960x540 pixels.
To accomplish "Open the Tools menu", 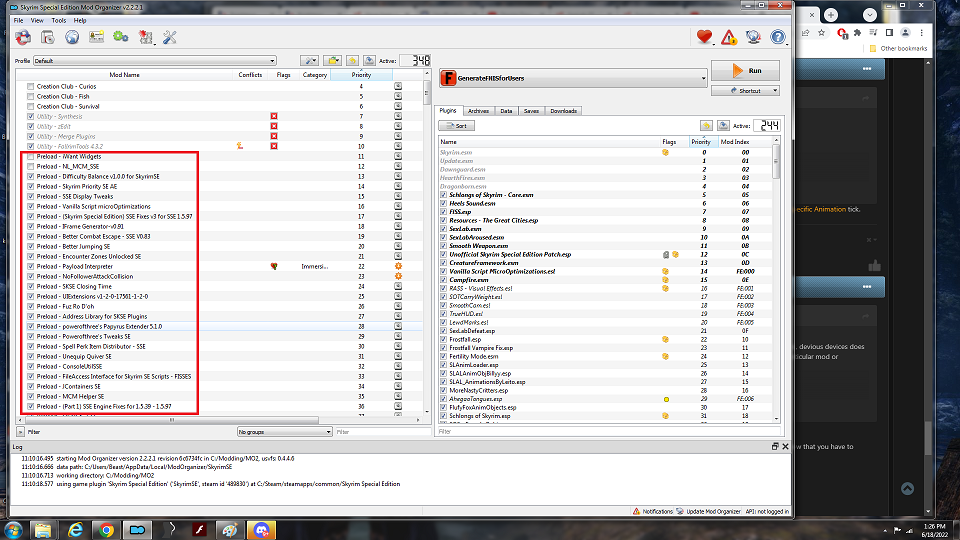I will pos(59,21).
